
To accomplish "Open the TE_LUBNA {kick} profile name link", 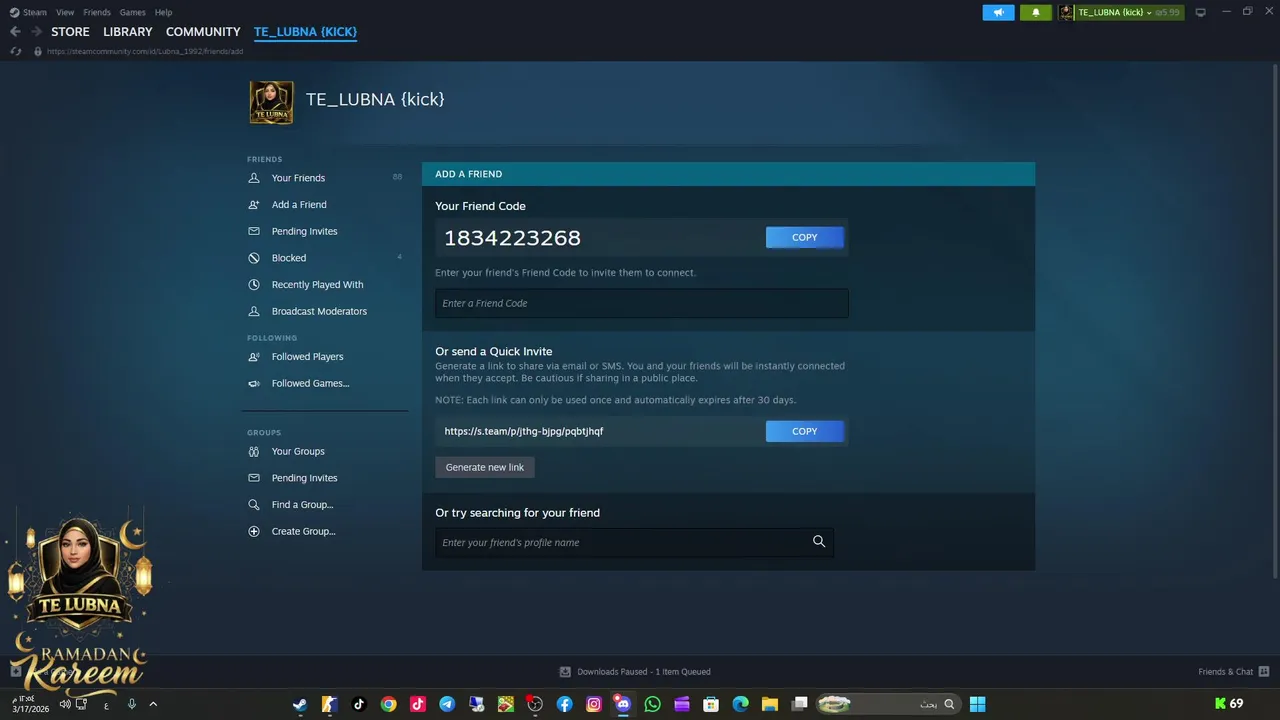I will [375, 99].
